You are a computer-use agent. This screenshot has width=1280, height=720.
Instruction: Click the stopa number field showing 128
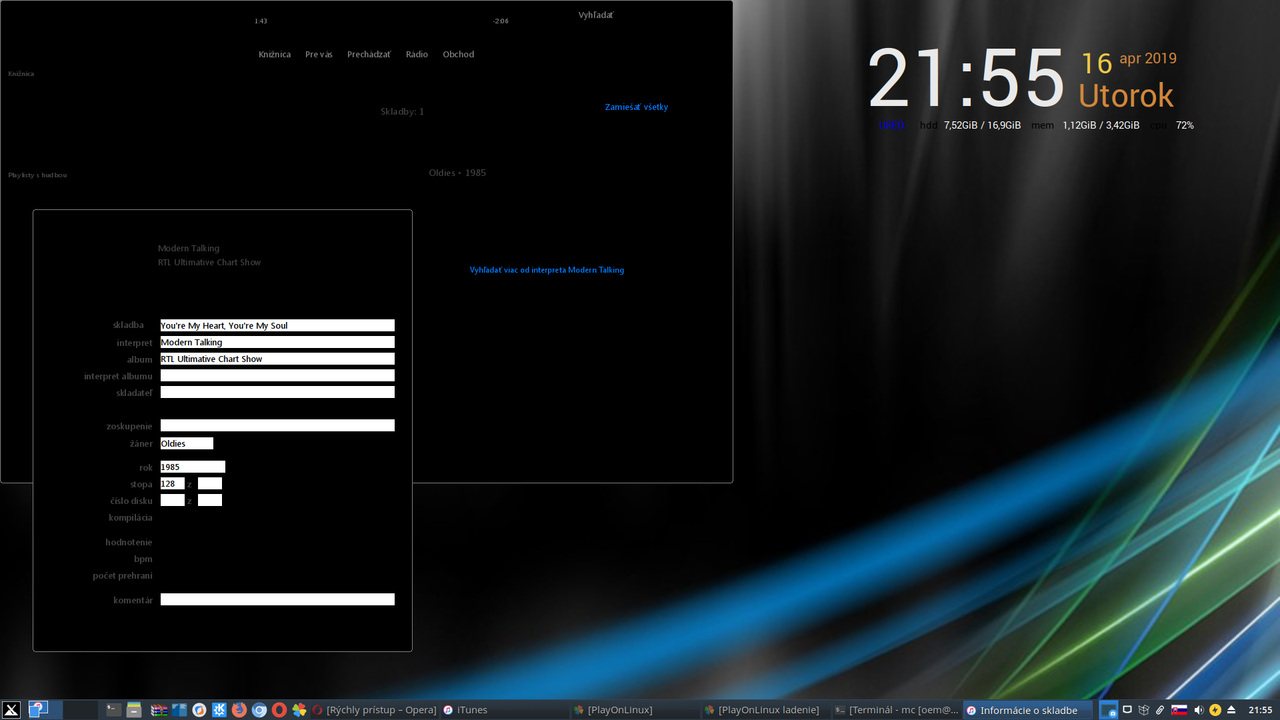click(172, 484)
